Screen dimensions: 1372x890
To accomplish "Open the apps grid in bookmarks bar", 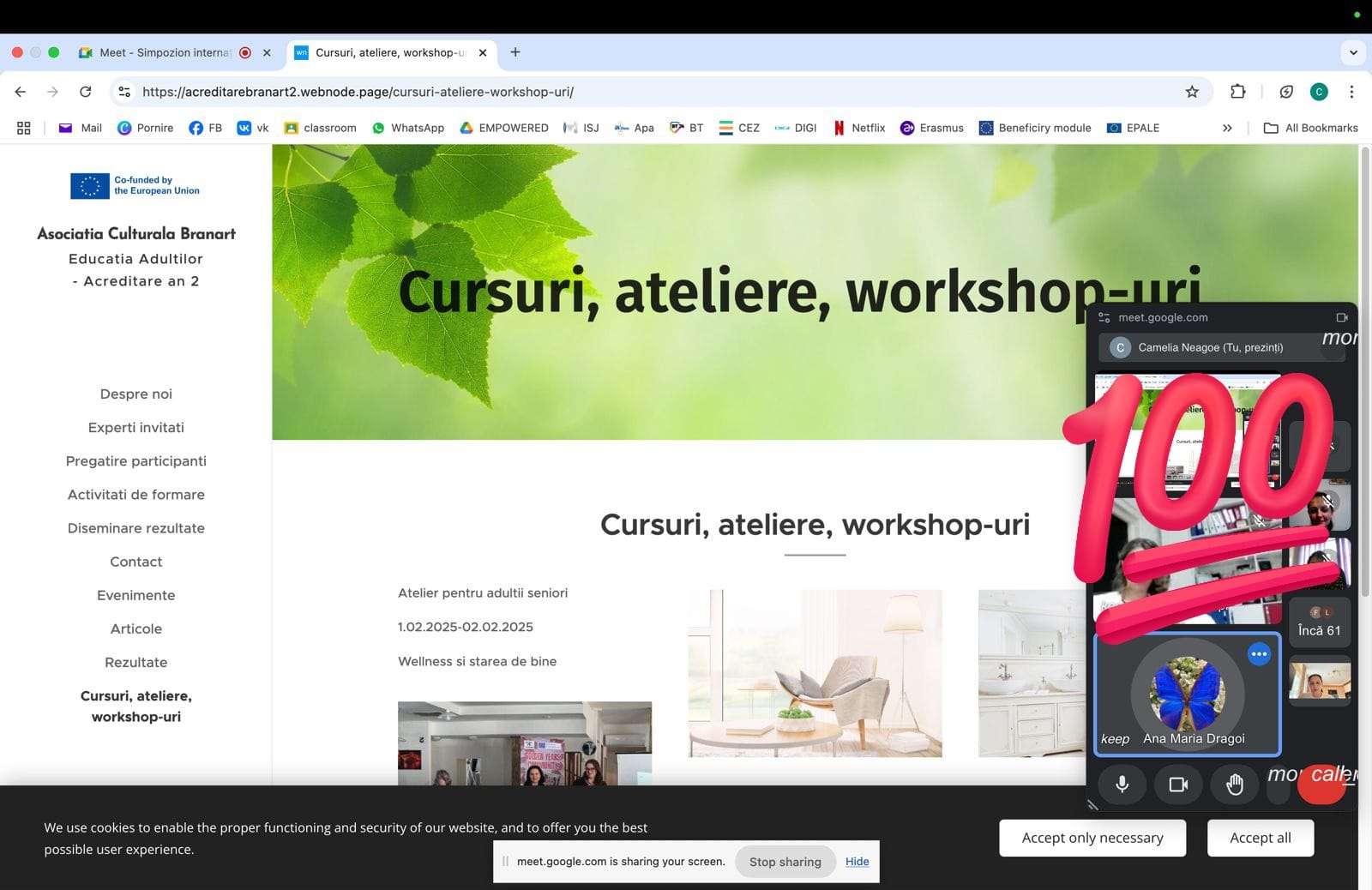I will [23, 128].
